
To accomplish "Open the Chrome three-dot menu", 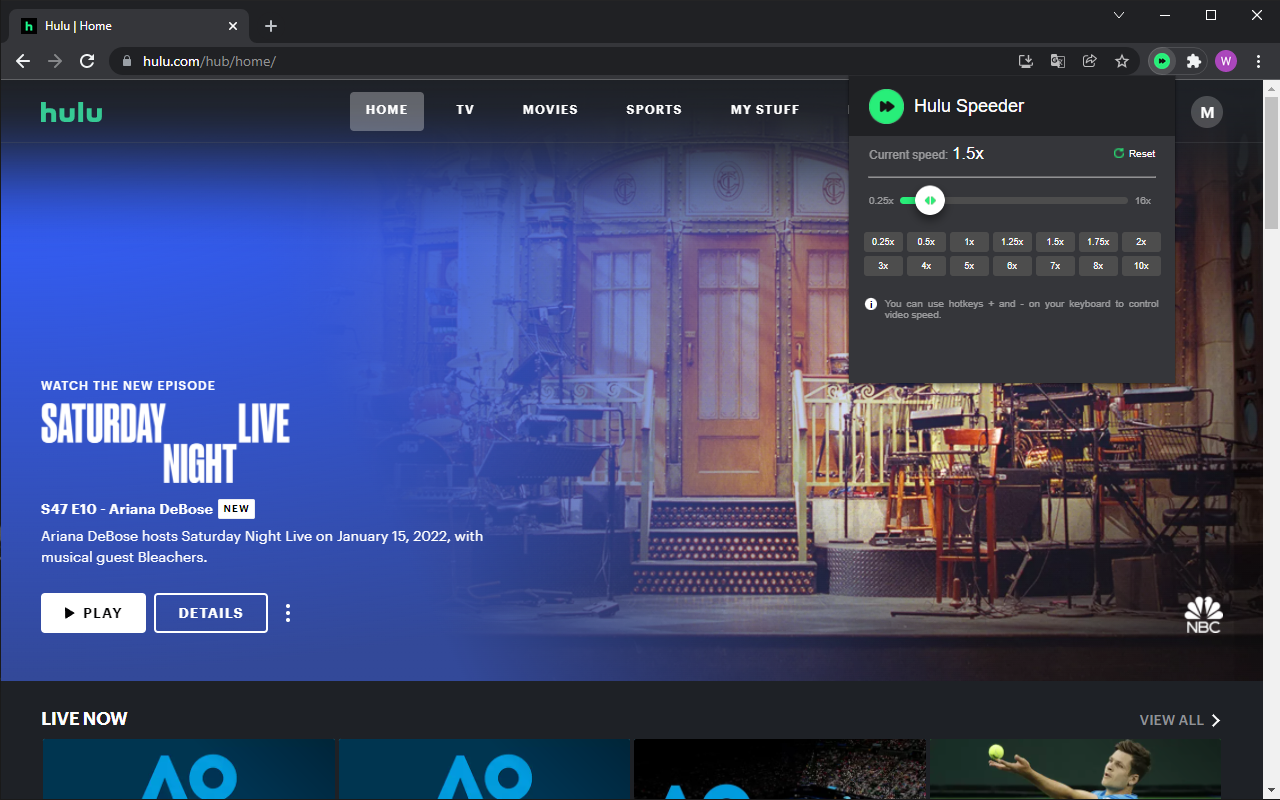I will click(x=1258, y=61).
